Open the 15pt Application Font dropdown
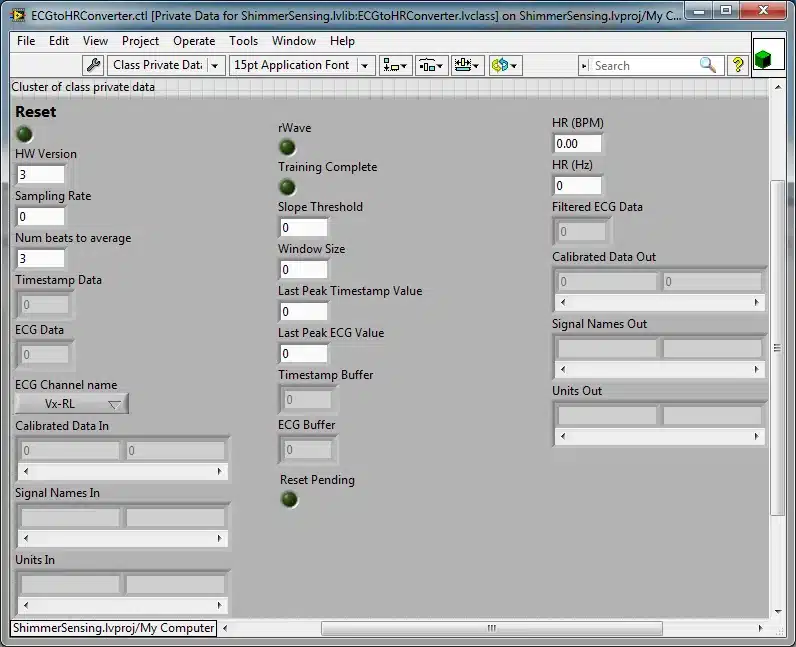 [302, 66]
